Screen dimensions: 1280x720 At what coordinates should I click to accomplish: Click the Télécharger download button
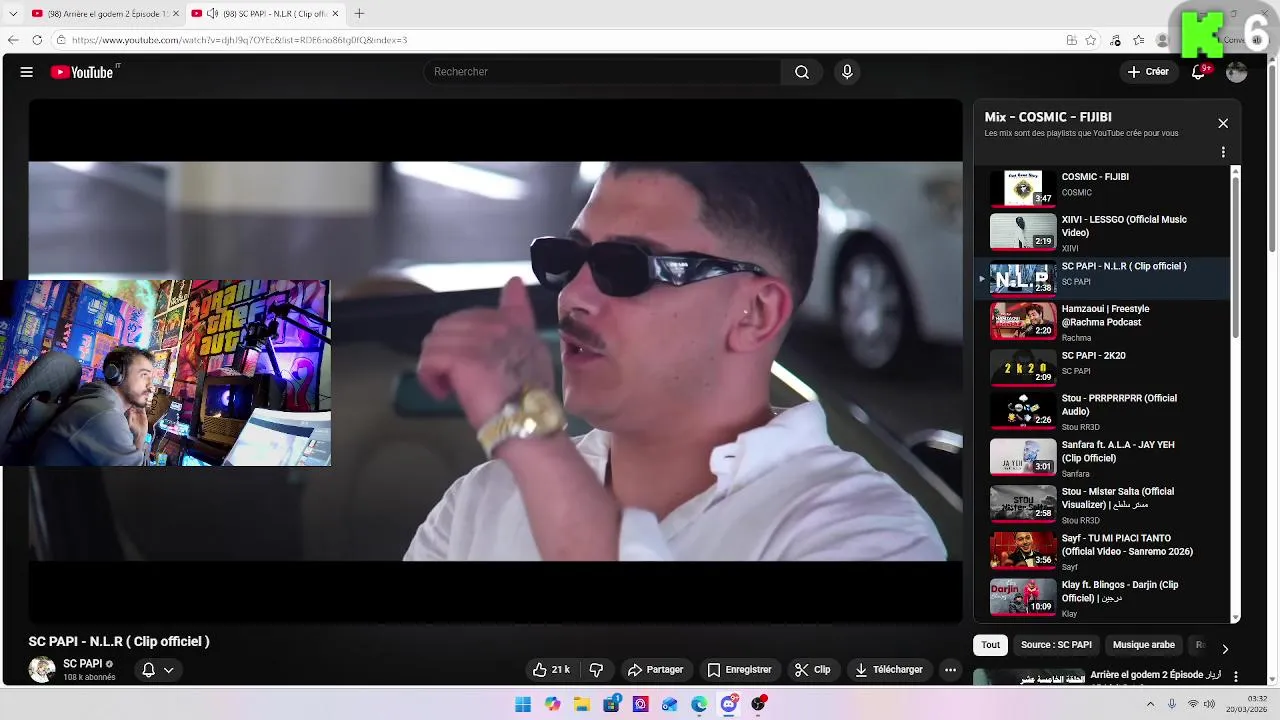coord(889,670)
